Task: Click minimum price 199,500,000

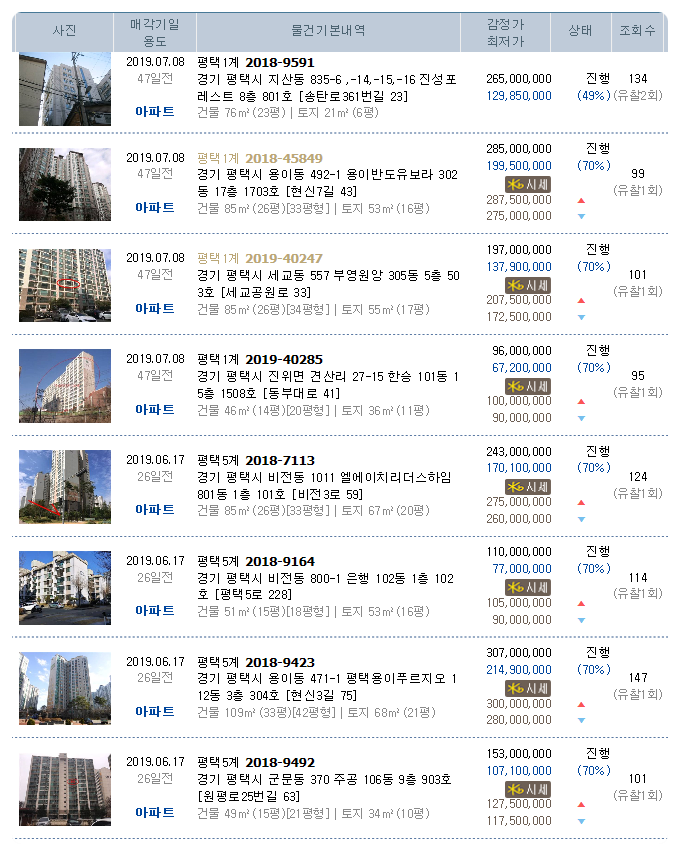Action: (519, 166)
